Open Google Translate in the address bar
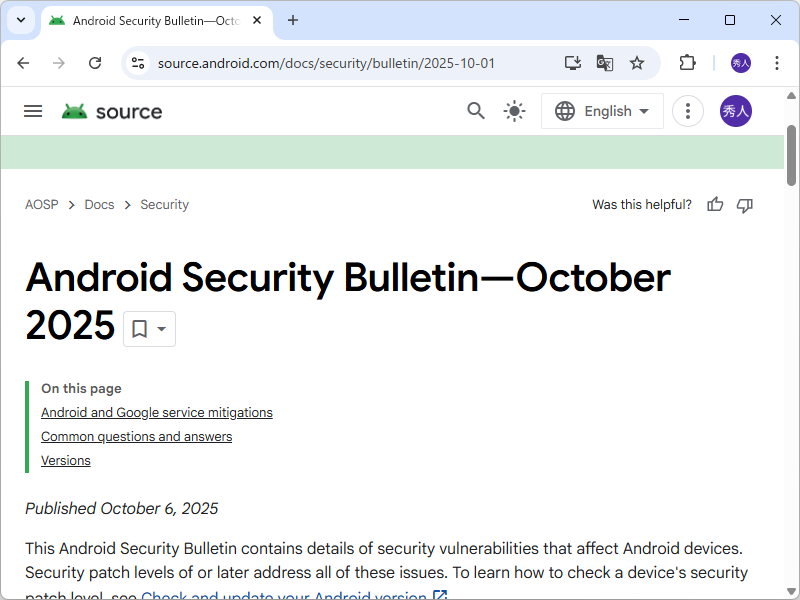This screenshot has width=800, height=600. pyautogui.click(x=605, y=62)
